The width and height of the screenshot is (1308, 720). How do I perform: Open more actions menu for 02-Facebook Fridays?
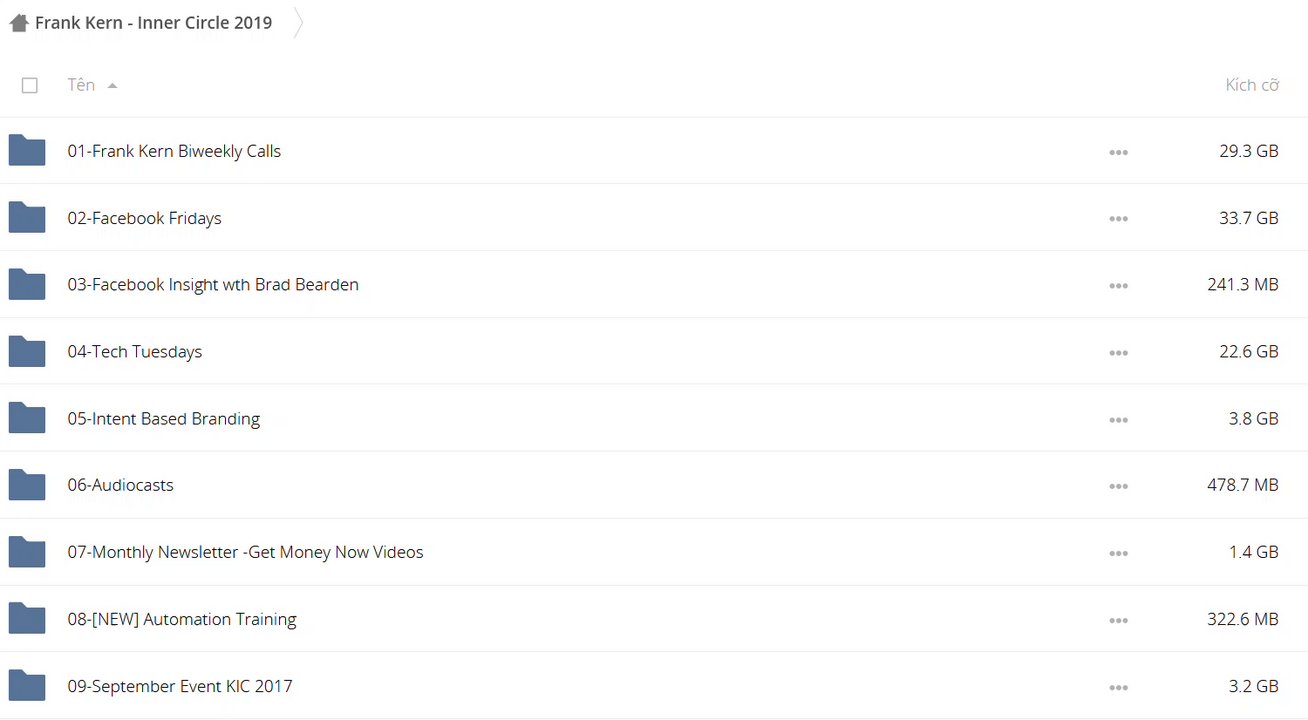click(x=1118, y=219)
